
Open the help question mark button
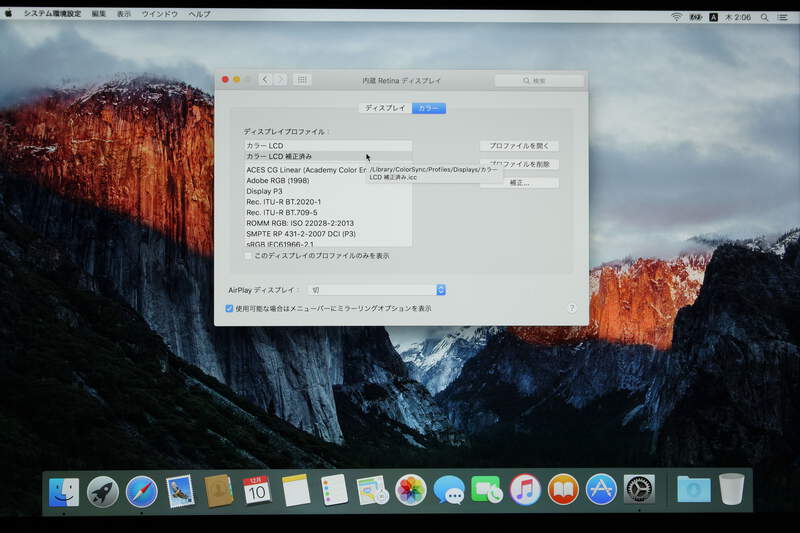[x=572, y=309]
